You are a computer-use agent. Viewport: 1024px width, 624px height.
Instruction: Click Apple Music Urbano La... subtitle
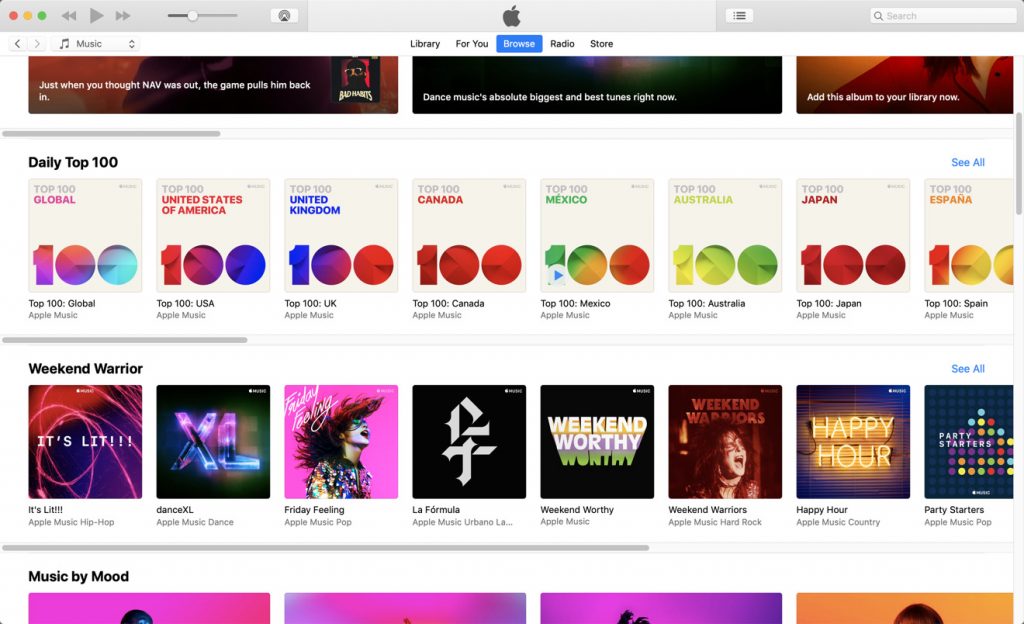coord(462,522)
